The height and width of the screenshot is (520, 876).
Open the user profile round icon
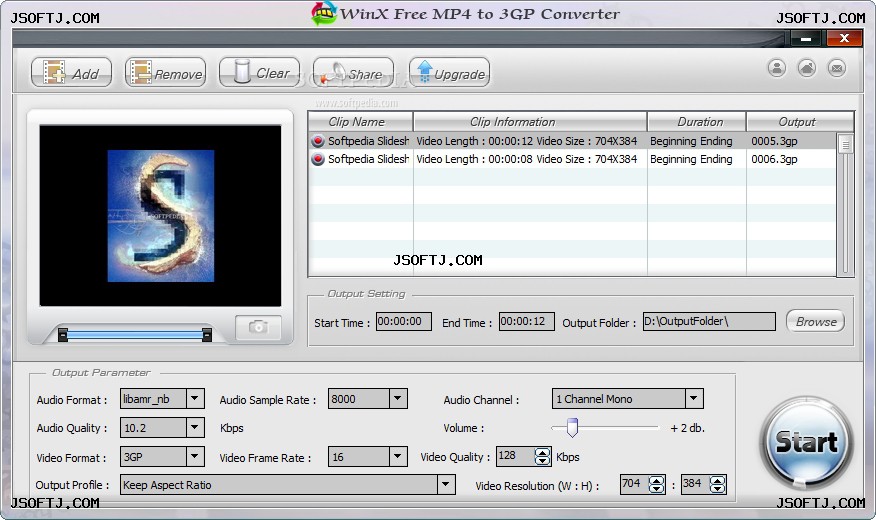coord(777,68)
